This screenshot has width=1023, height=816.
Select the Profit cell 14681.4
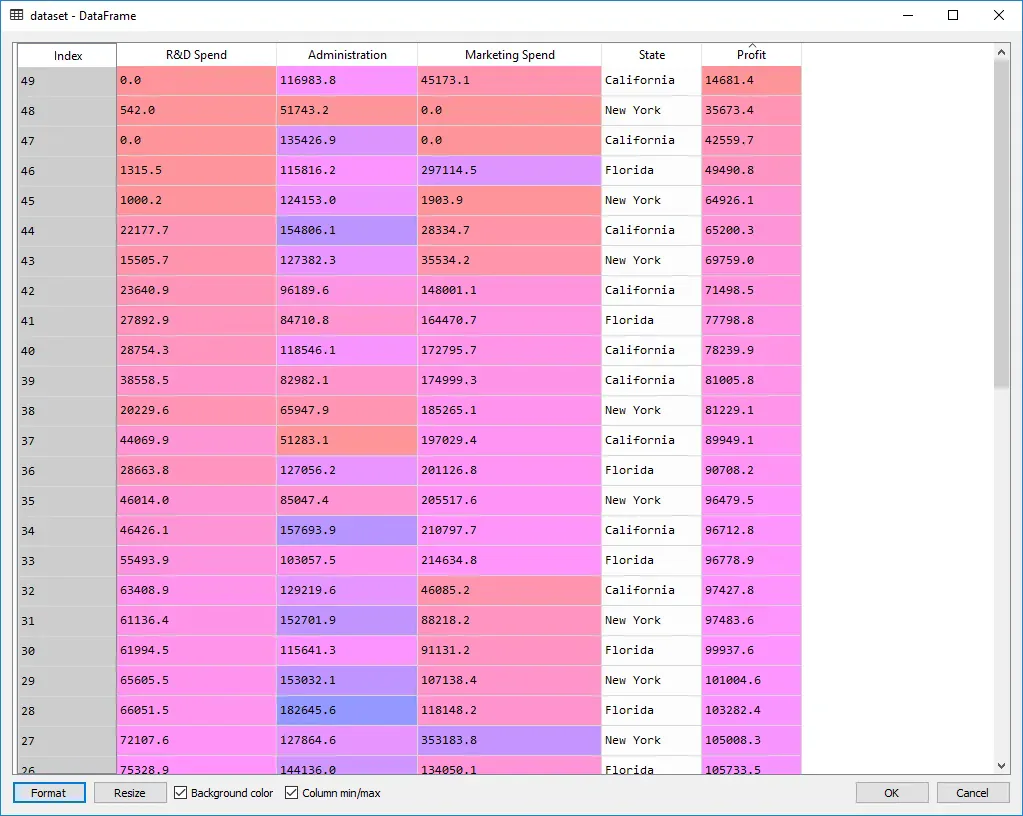tap(751, 80)
